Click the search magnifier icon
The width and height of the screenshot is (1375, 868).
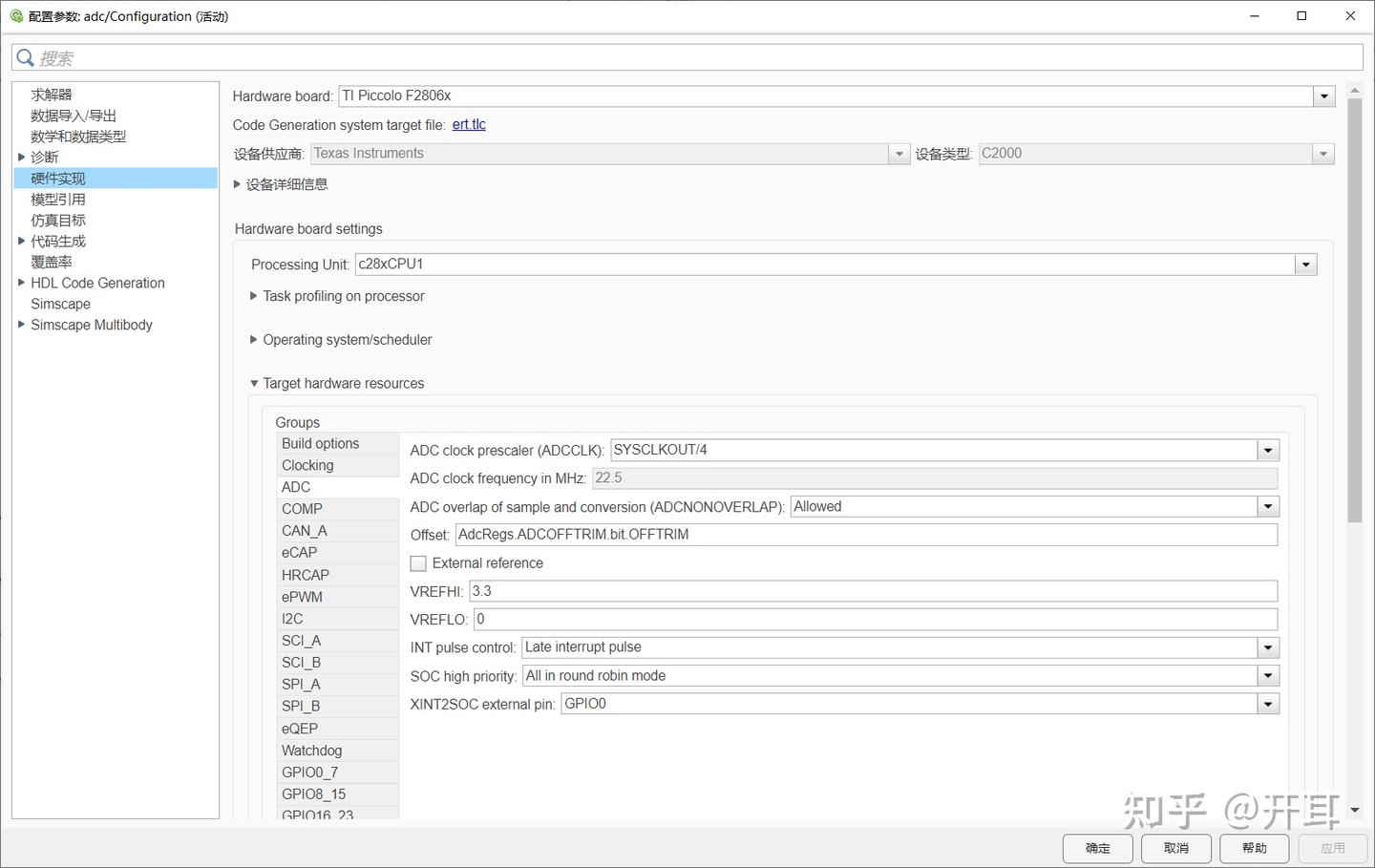[x=25, y=57]
